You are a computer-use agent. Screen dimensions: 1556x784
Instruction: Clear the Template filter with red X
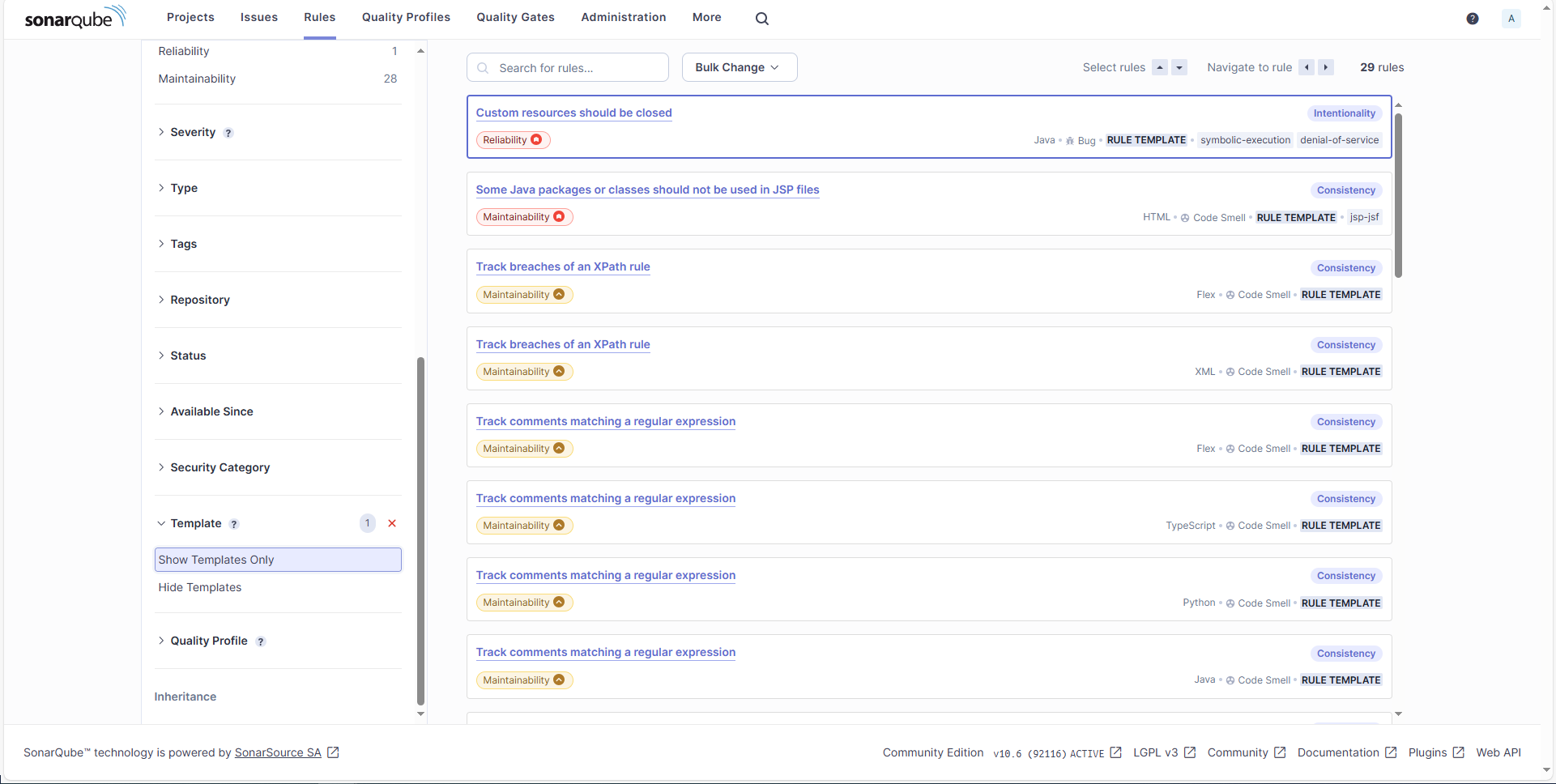pos(392,523)
